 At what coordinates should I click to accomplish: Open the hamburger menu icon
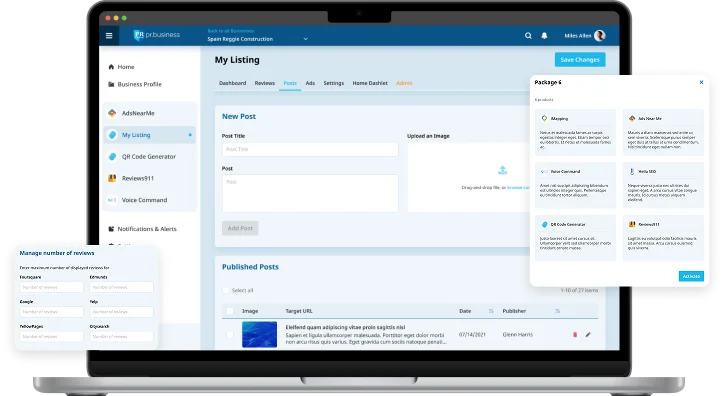point(109,36)
